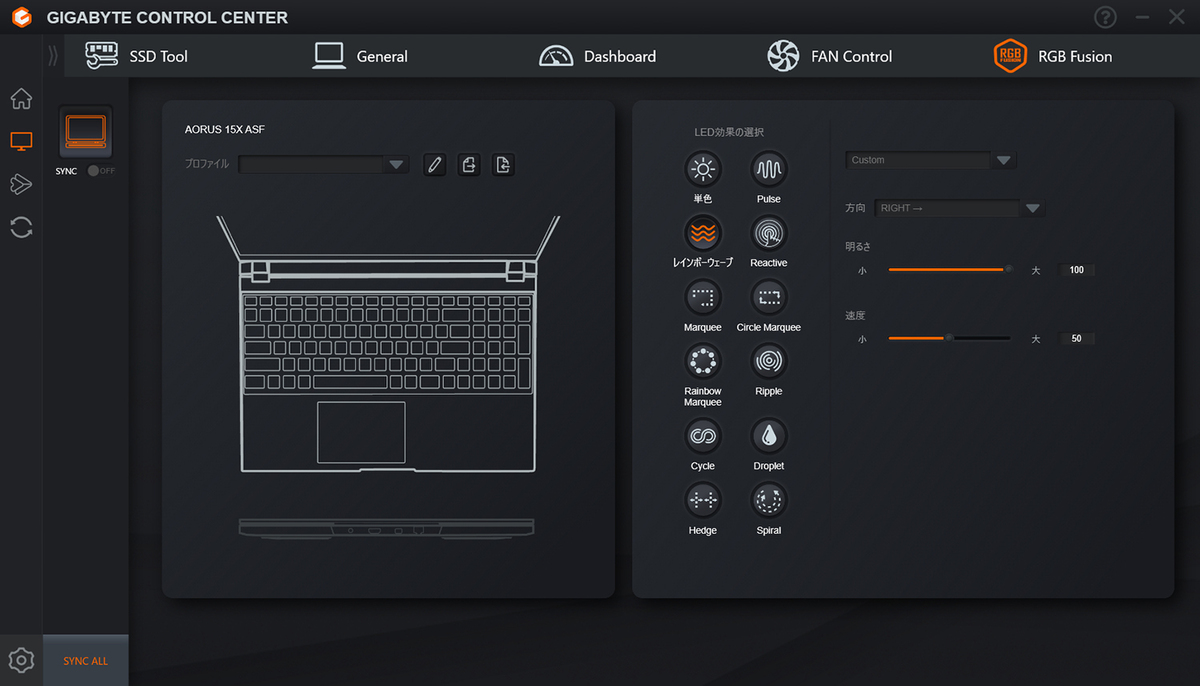Click the help question mark icon
1200x686 pixels.
click(1105, 17)
